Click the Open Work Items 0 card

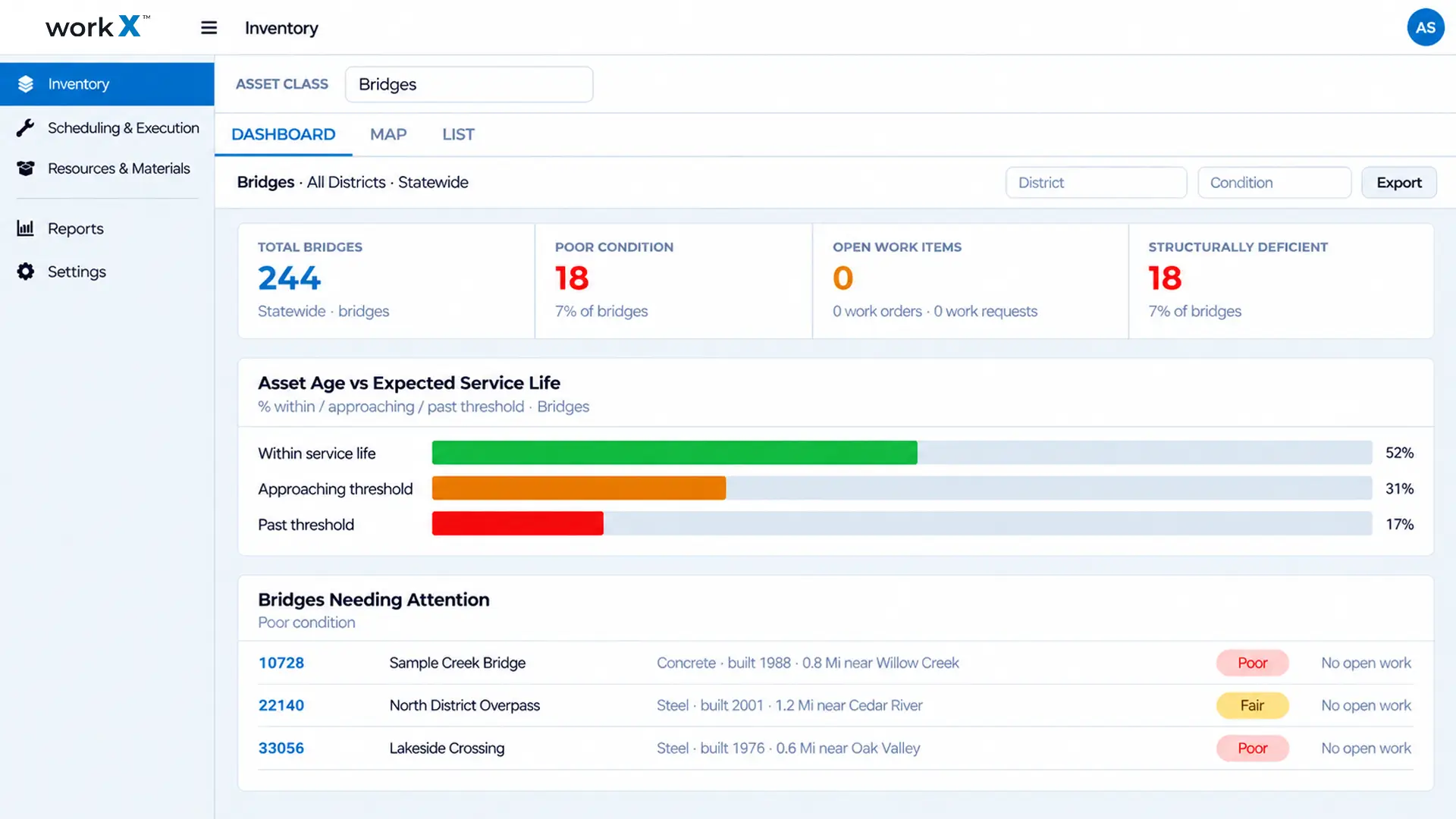(971, 281)
